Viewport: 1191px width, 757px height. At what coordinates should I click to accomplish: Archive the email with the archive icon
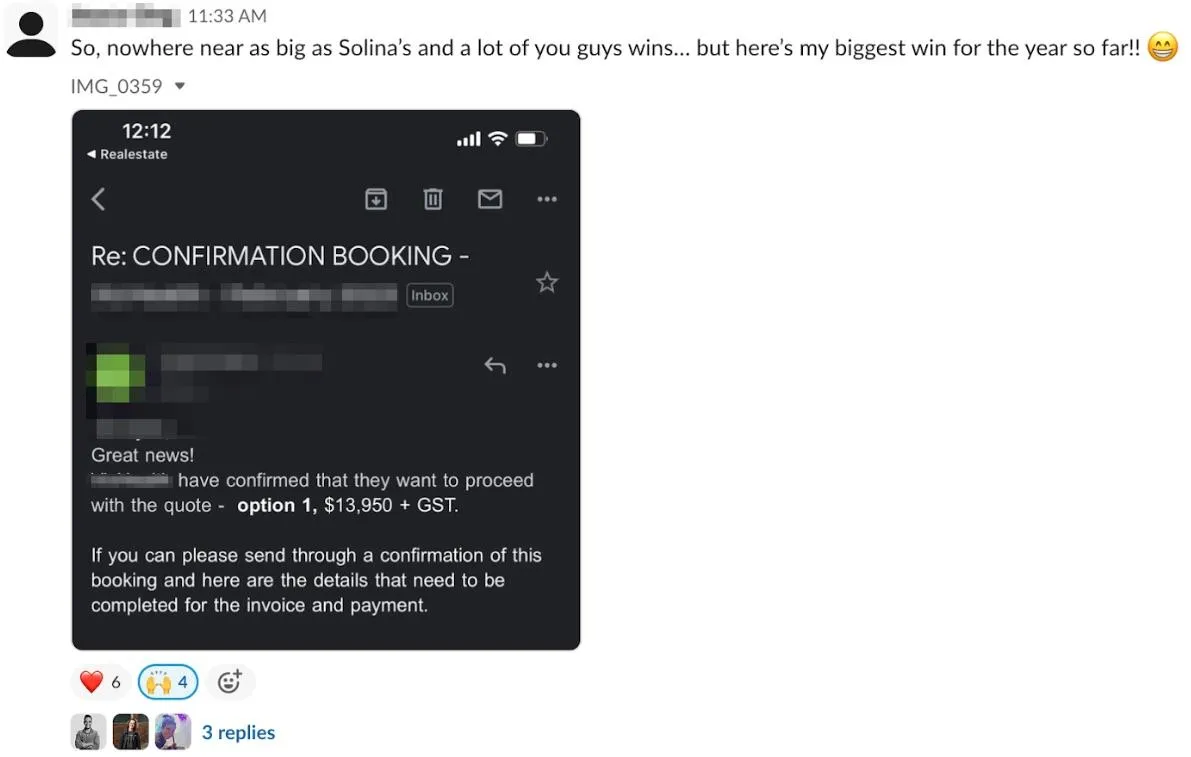pyautogui.click(x=376, y=199)
